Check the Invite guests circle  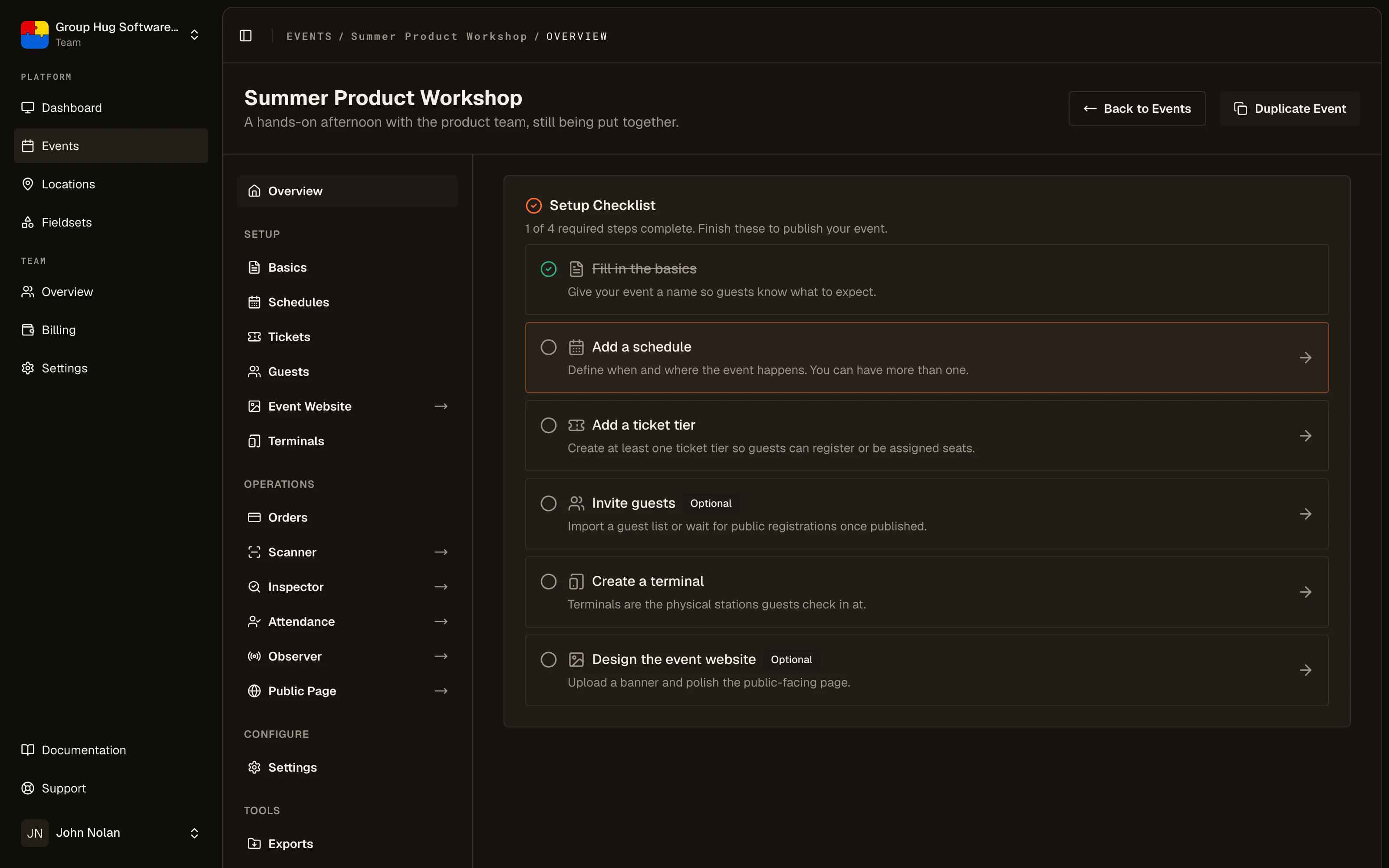pos(549,503)
